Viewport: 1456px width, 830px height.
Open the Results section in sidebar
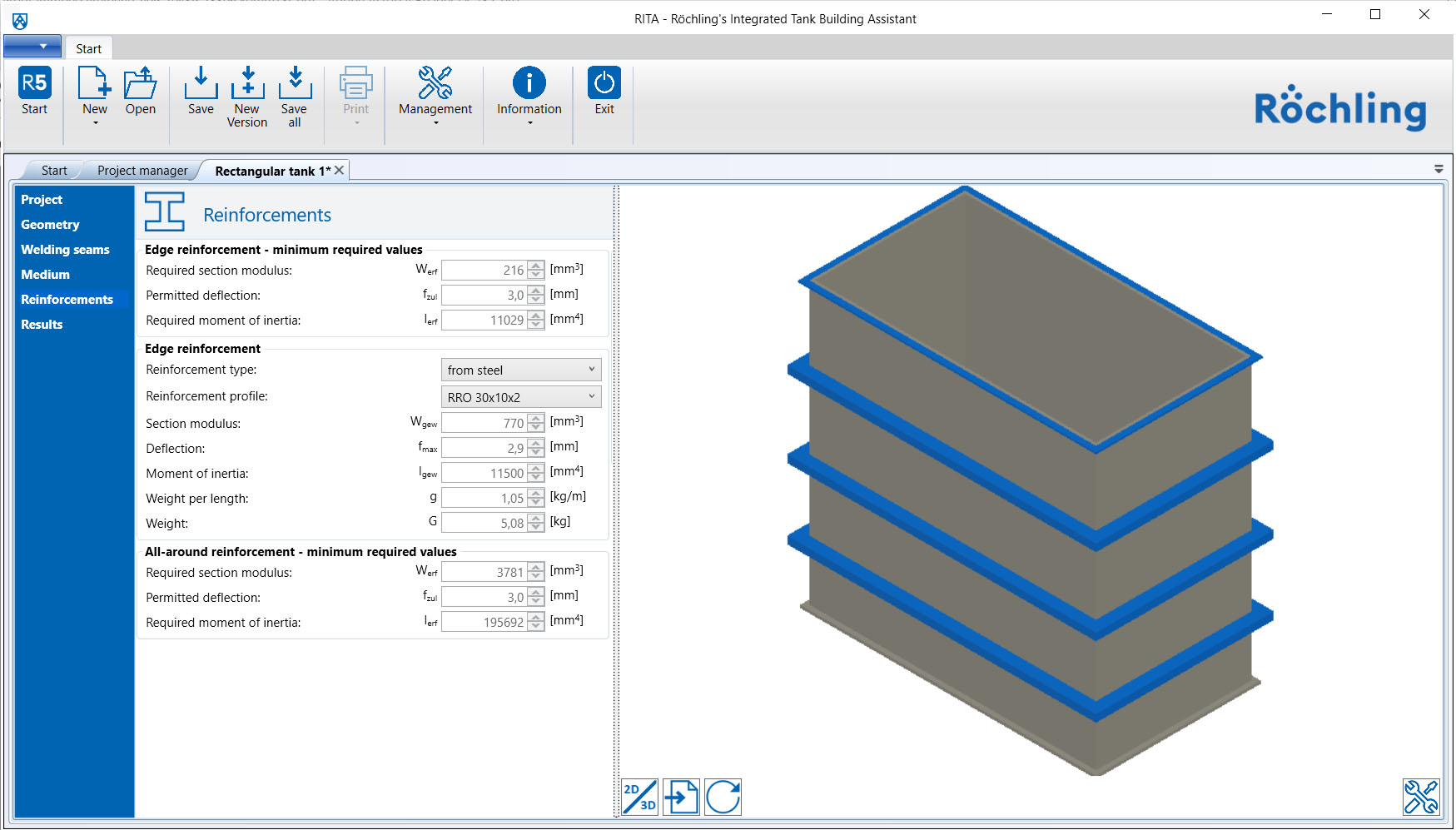(42, 325)
